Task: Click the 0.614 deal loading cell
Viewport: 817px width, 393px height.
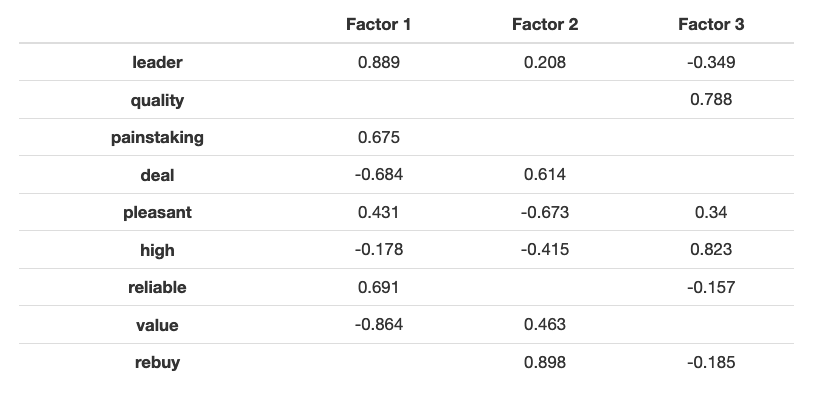Action: pyautogui.click(x=545, y=175)
